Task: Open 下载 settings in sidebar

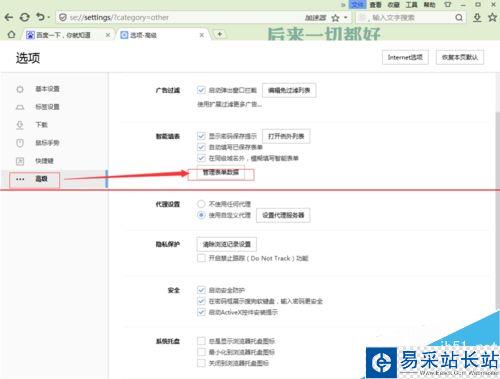Action: 42,125
